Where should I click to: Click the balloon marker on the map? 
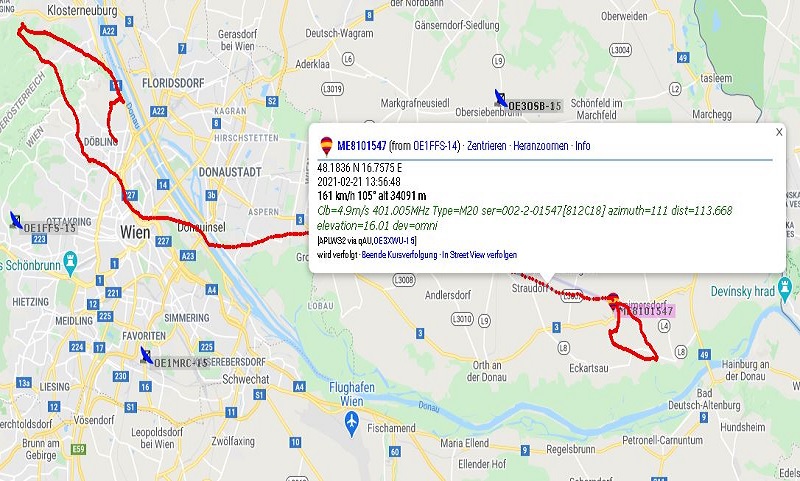(x=613, y=301)
